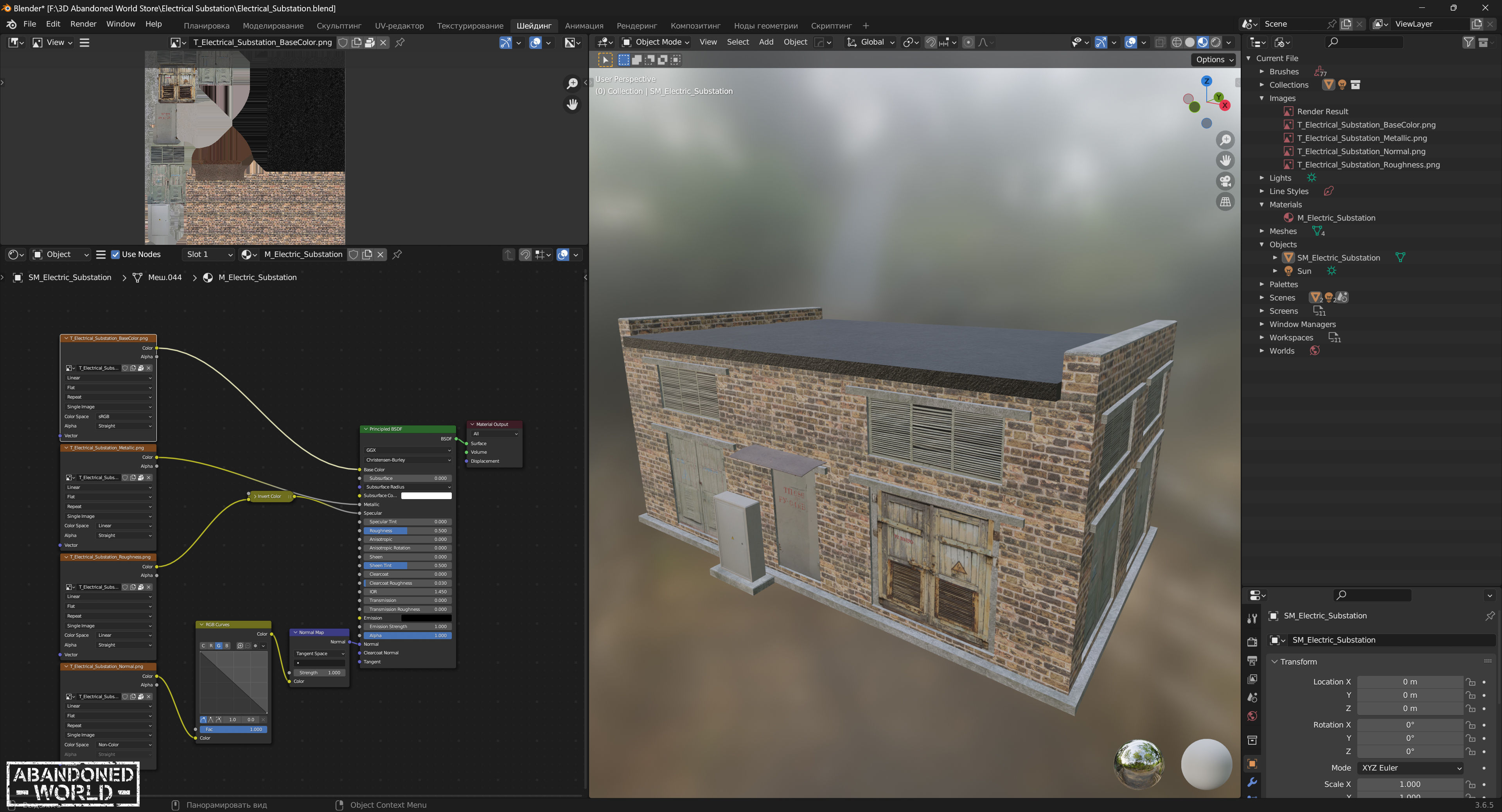Select T_Electrical_Substation_Normal.png in outliner
The height and width of the screenshot is (812, 1502).
pyautogui.click(x=1361, y=151)
